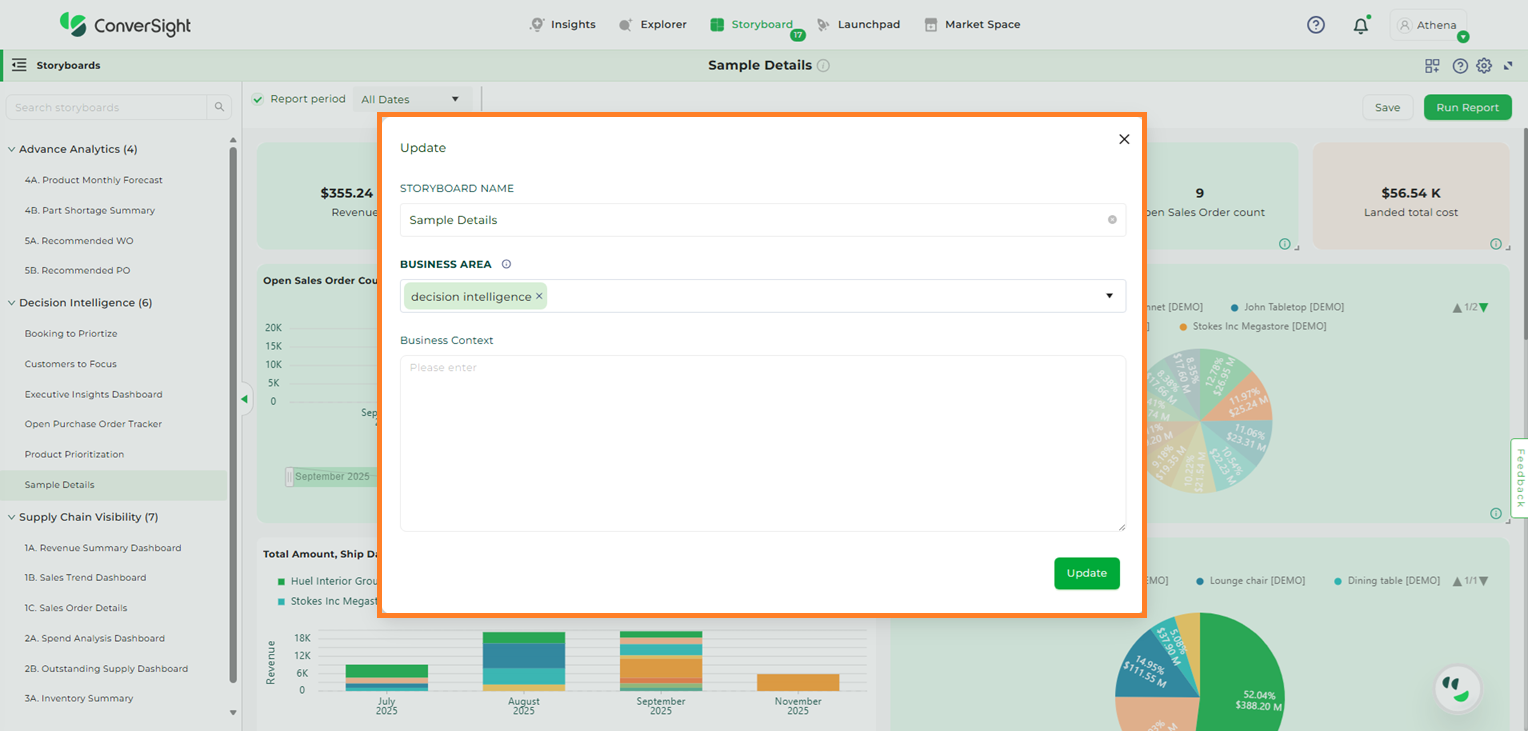Screen dimensions: 1528x731
Task: Open the chatbot assistant floating icon
Action: click(1457, 688)
